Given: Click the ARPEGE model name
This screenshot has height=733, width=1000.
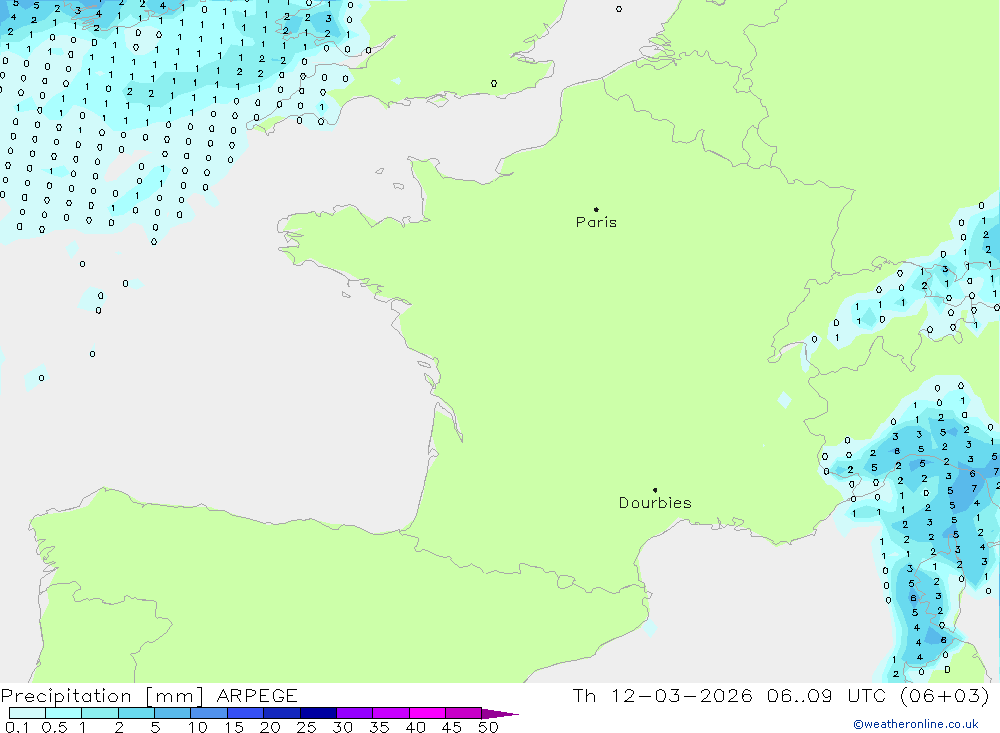Looking at the screenshot, I should click(257, 695).
